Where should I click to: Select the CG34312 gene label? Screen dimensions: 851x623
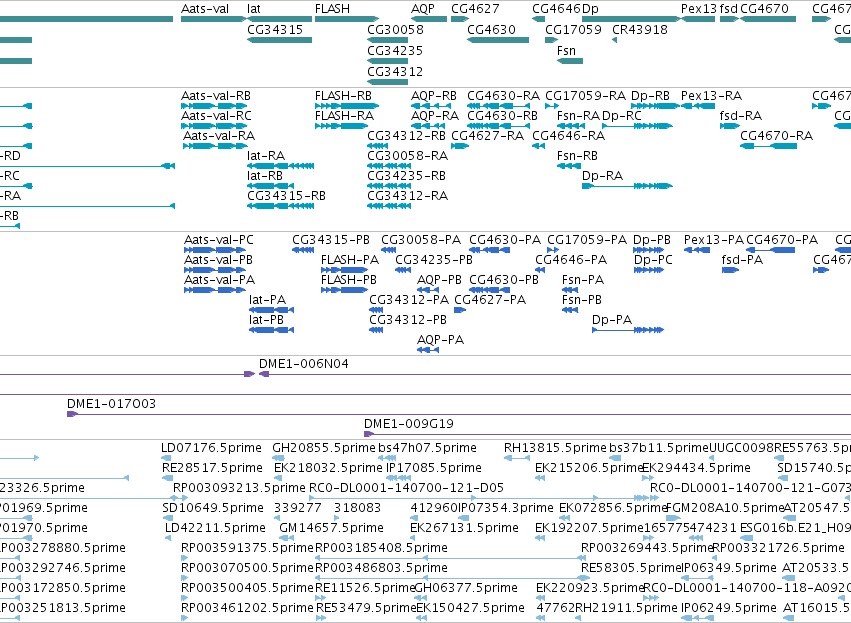click(395, 72)
